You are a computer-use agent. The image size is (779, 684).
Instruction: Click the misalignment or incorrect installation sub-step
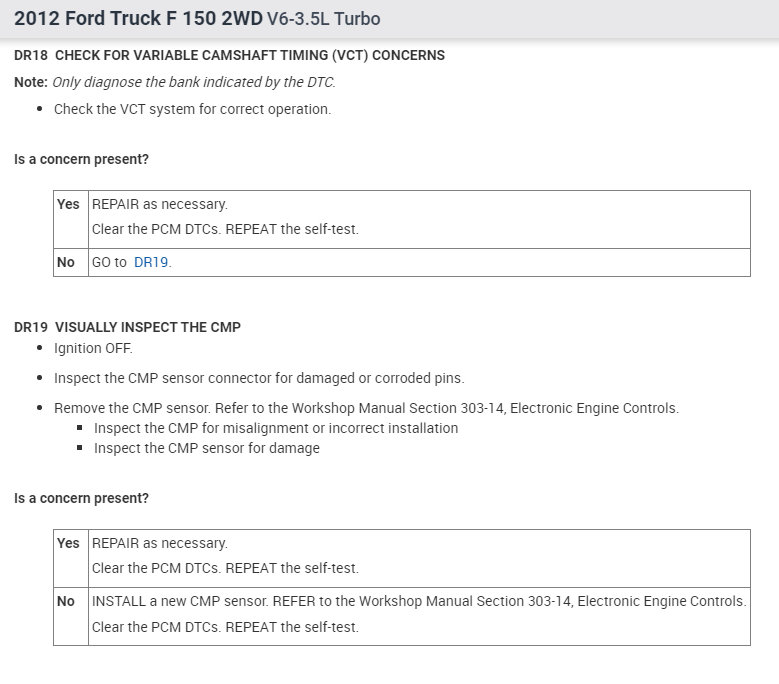(276, 428)
